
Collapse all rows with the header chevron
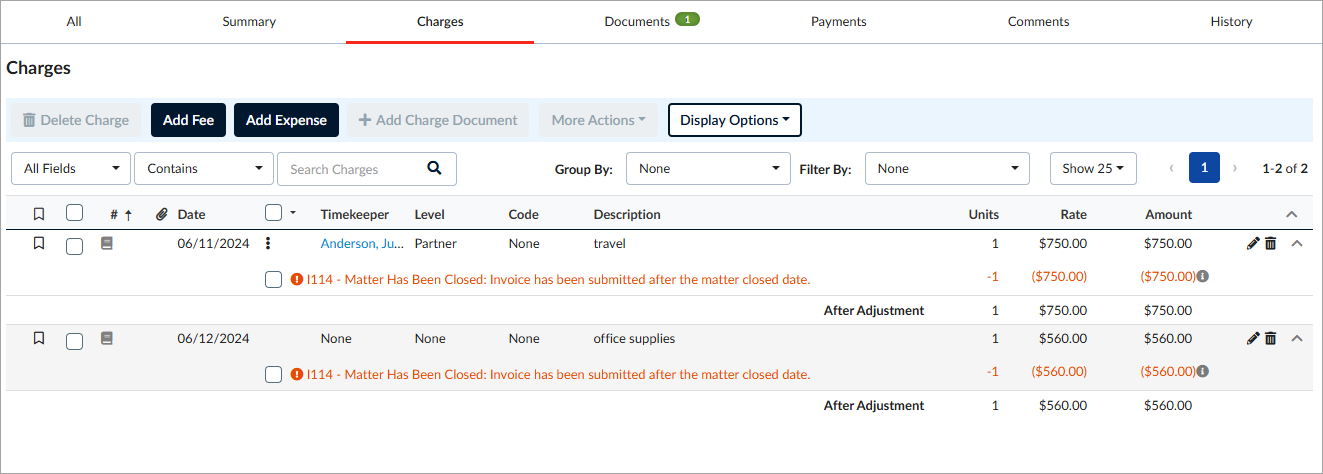(1291, 214)
